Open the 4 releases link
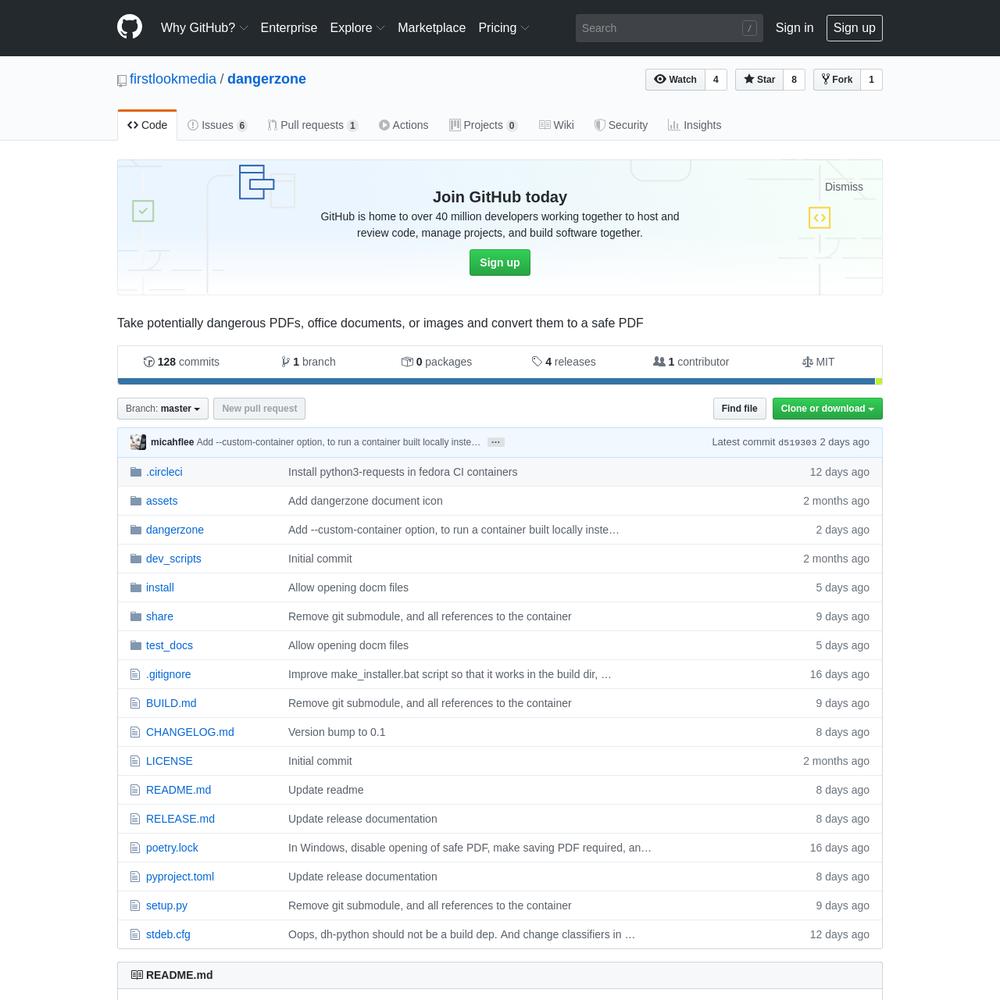Viewport: 1000px width, 1000px height. (564, 362)
